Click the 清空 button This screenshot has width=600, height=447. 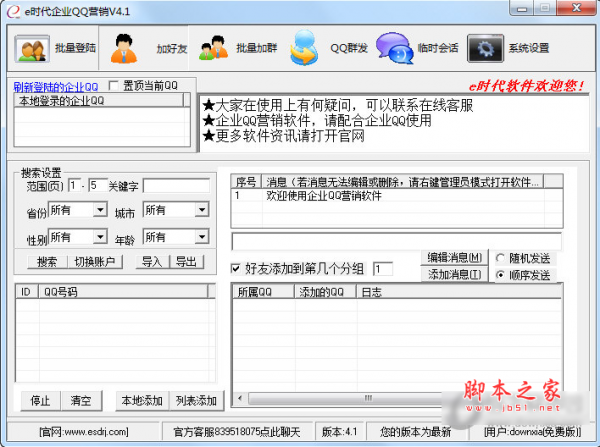coord(81,401)
